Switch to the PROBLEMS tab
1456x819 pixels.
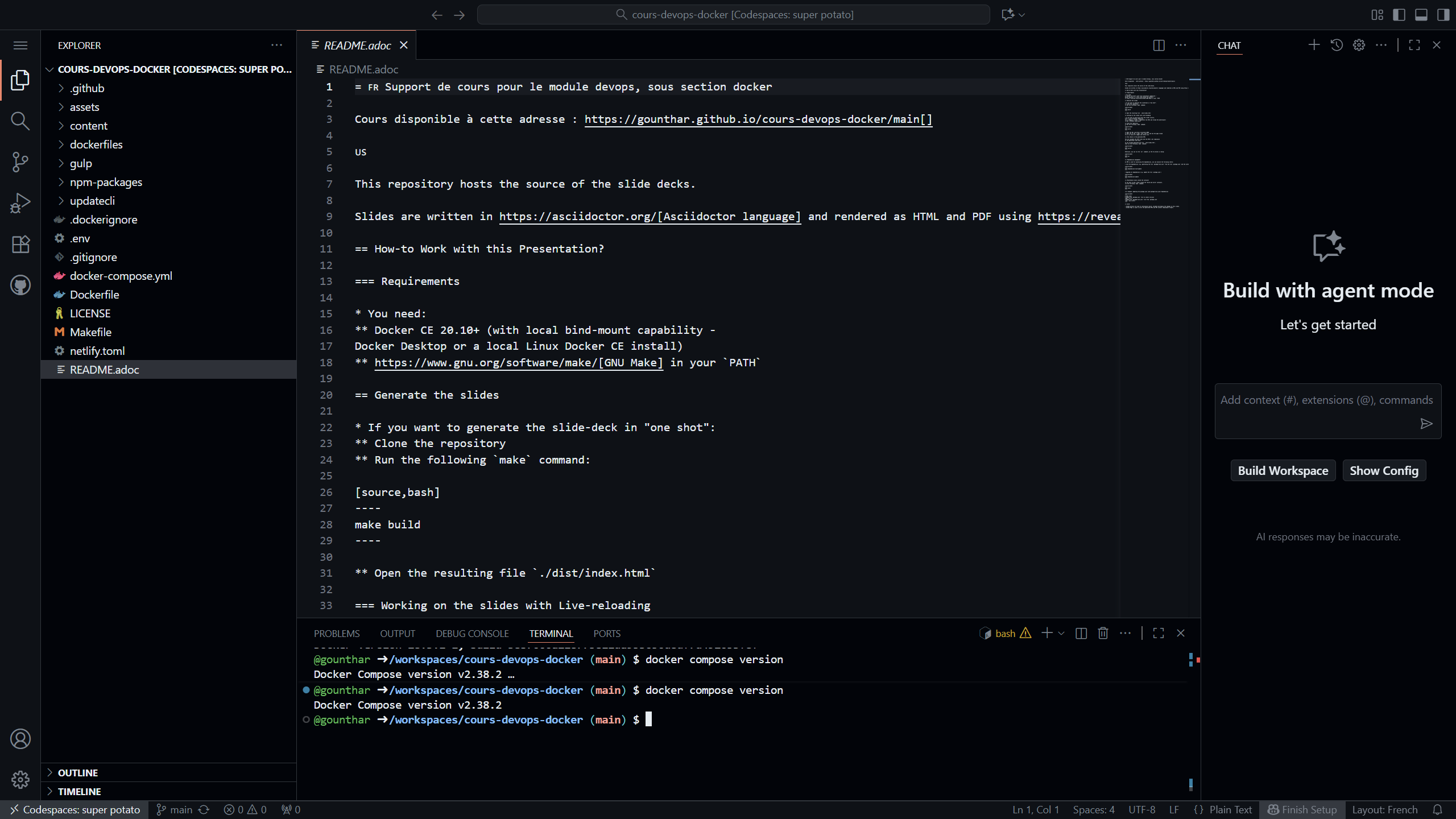[x=337, y=633]
